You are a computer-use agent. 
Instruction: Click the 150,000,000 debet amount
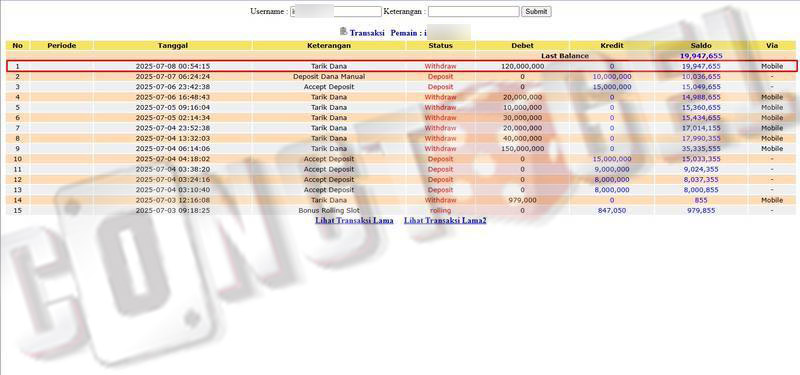point(522,148)
